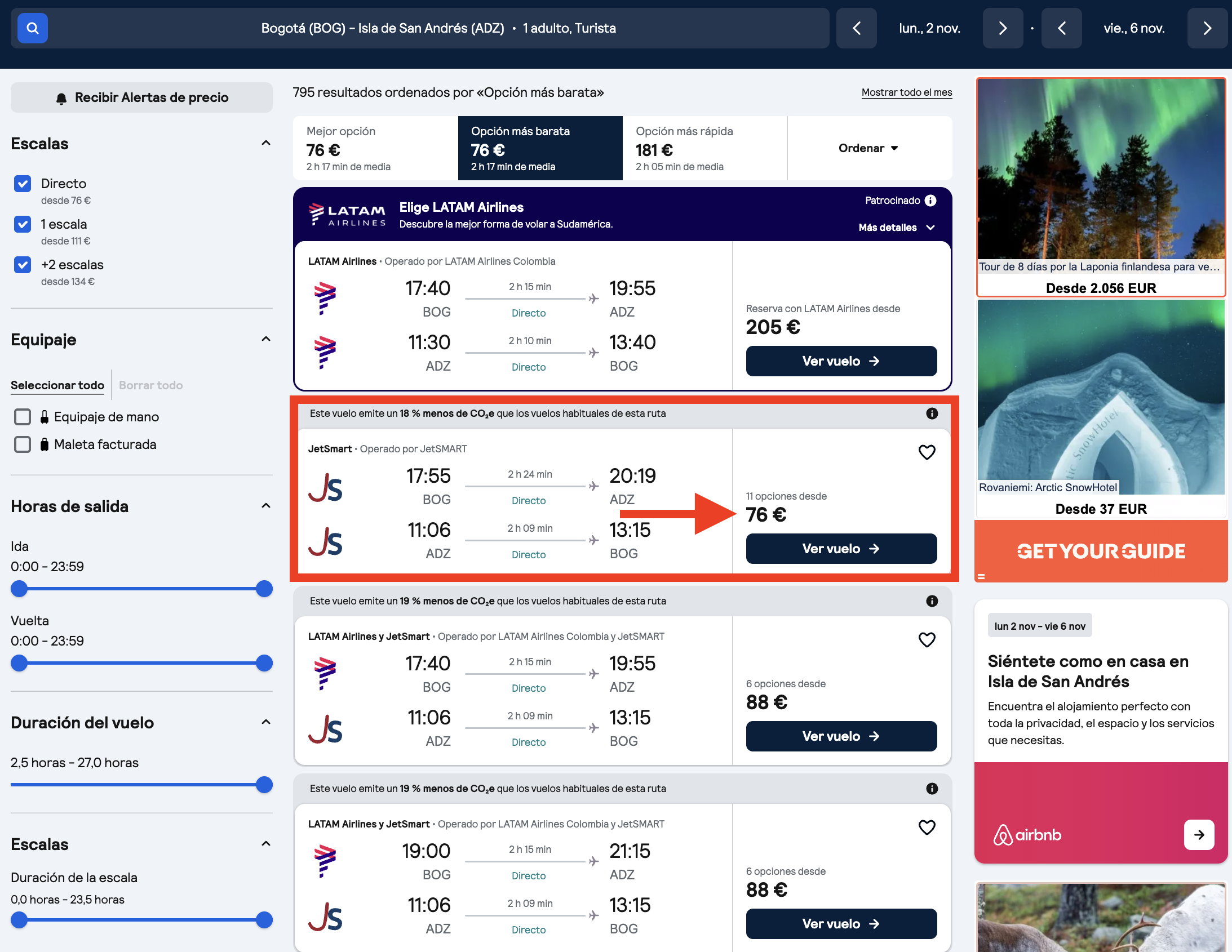Collapse the Escalas layover duration section
Image resolution: width=1232 pixels, height=952 pixels.
pos(266,844)
